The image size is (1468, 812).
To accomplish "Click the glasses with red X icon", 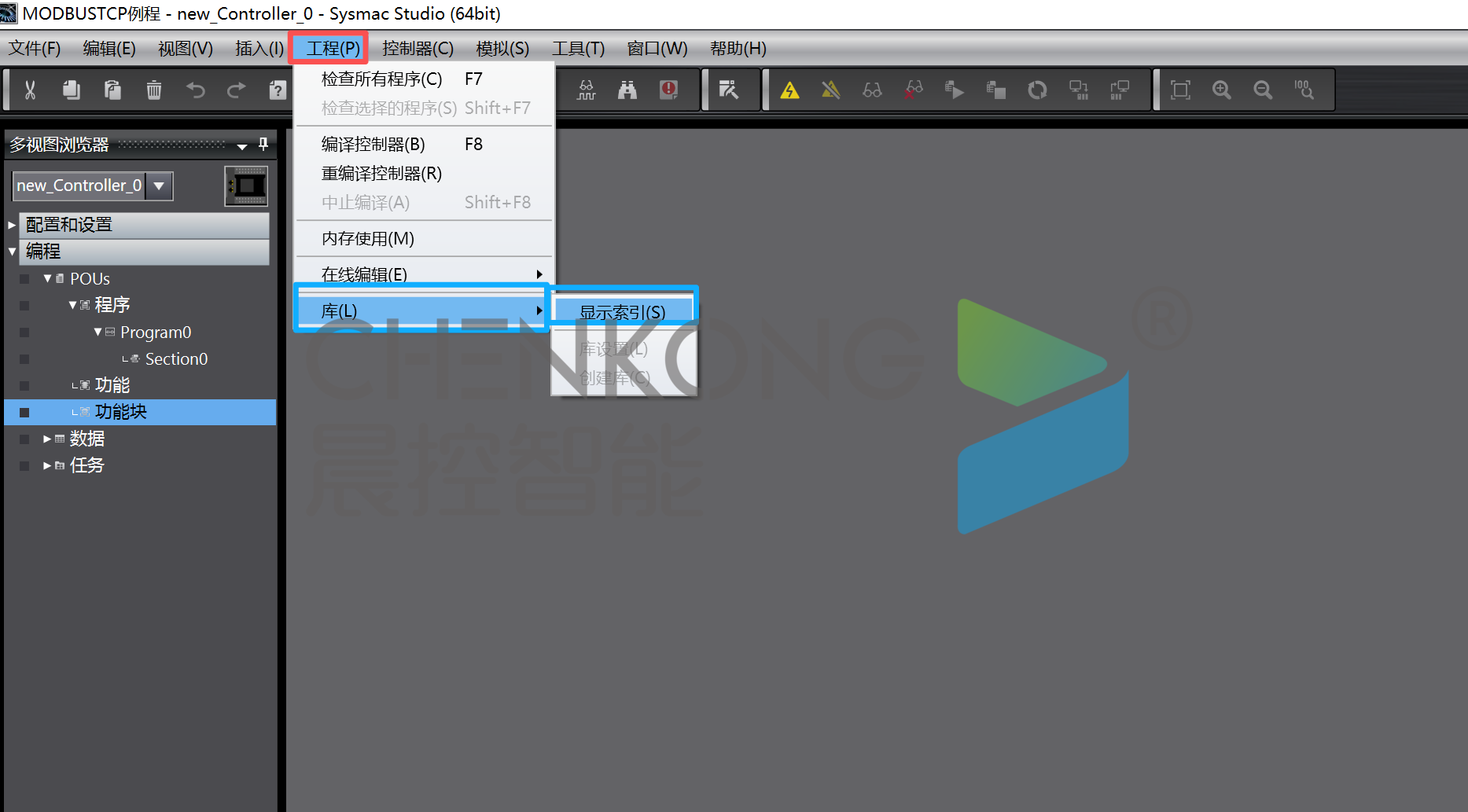I will 914,90.
